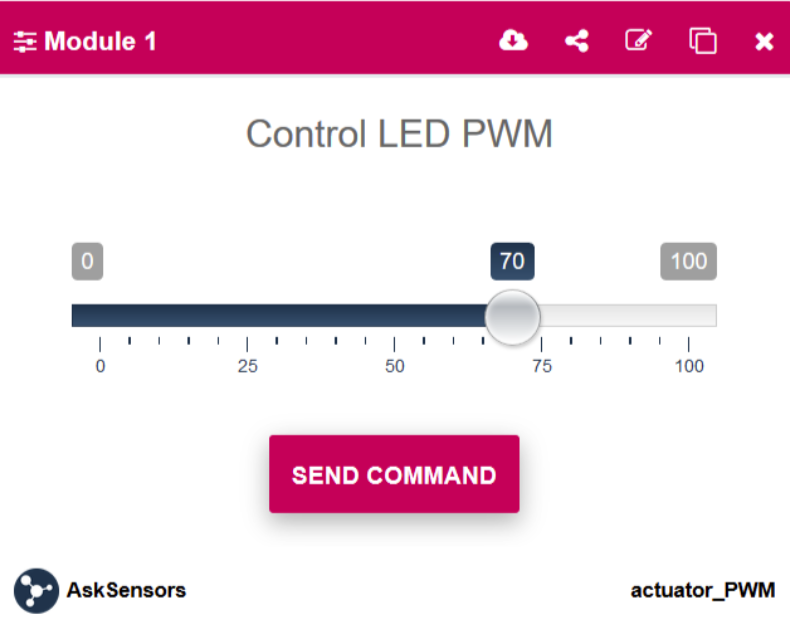Click the actuator_PWM label
Image resolution: width=790 pixels, height=621 pixels.
click(702, 590)
